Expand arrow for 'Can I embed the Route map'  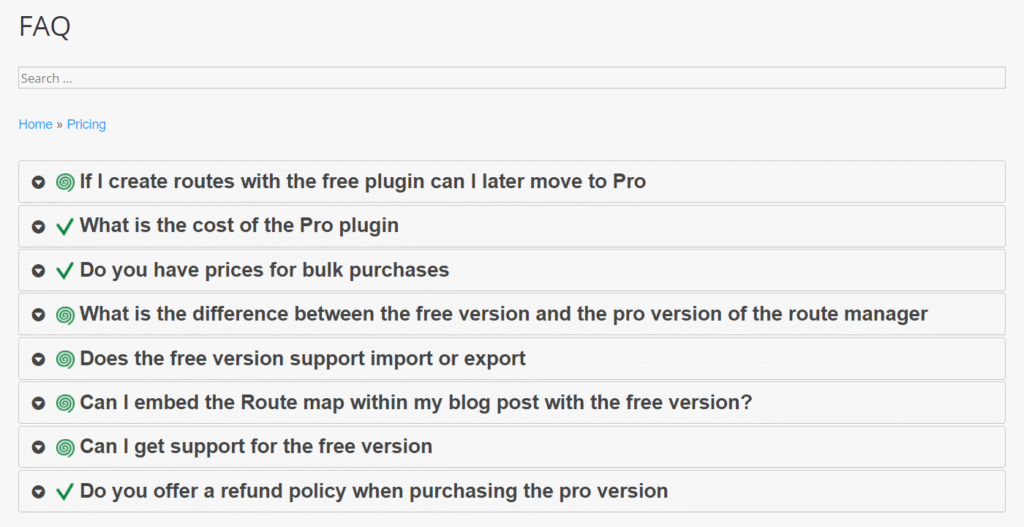[x=38, y=403]
